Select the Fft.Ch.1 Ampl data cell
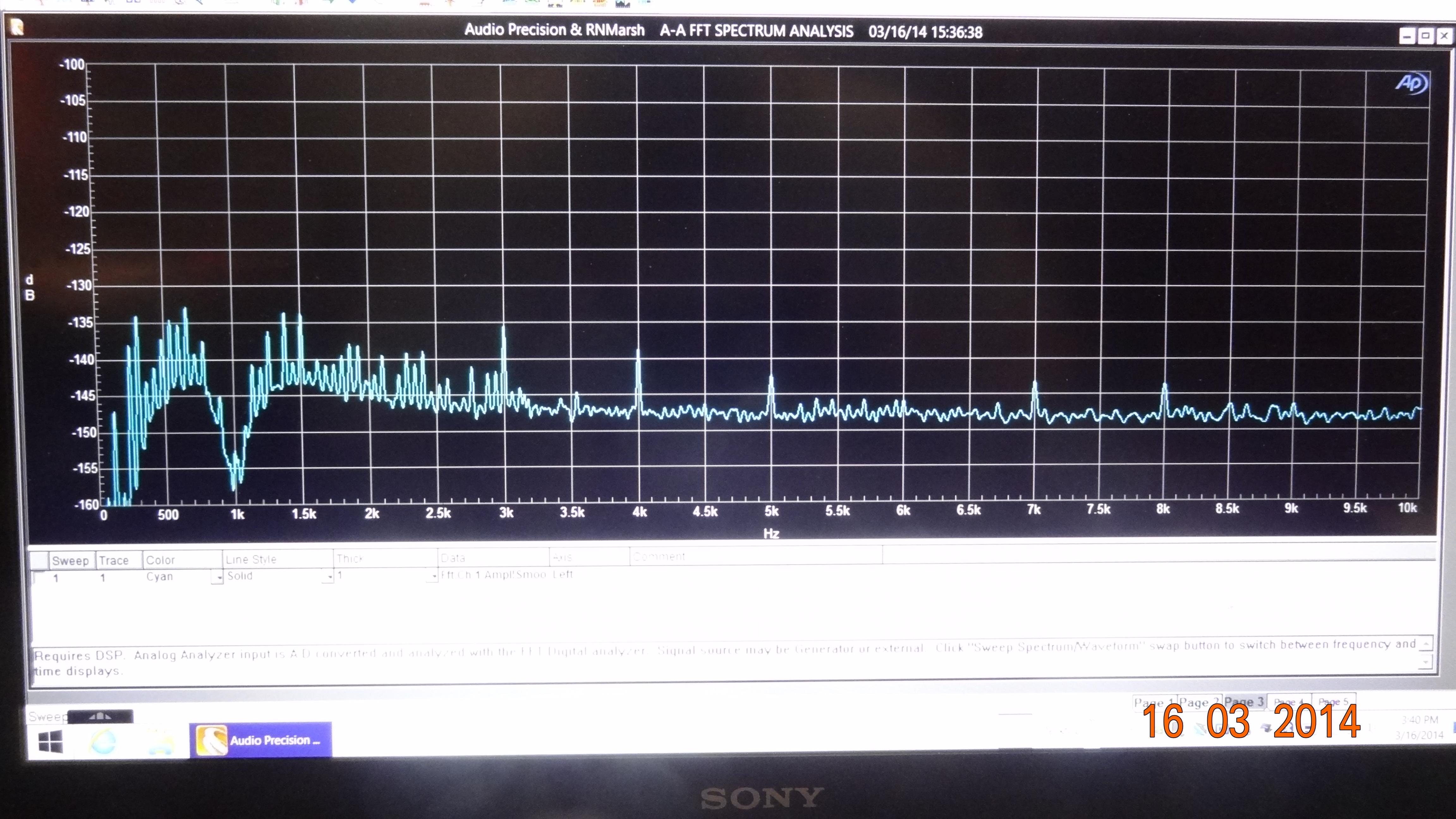This screenshot has width=1456, height=819. pyautogui.click(x=493, y=575)
